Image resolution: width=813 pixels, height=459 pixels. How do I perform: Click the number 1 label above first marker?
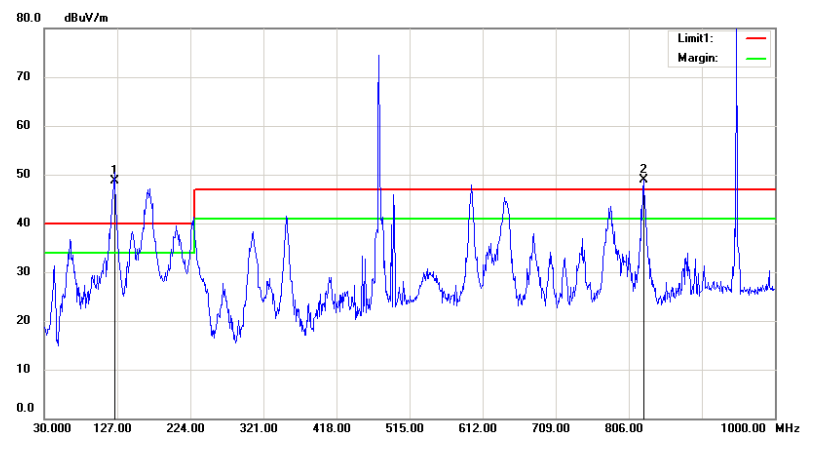pos(114,169)
